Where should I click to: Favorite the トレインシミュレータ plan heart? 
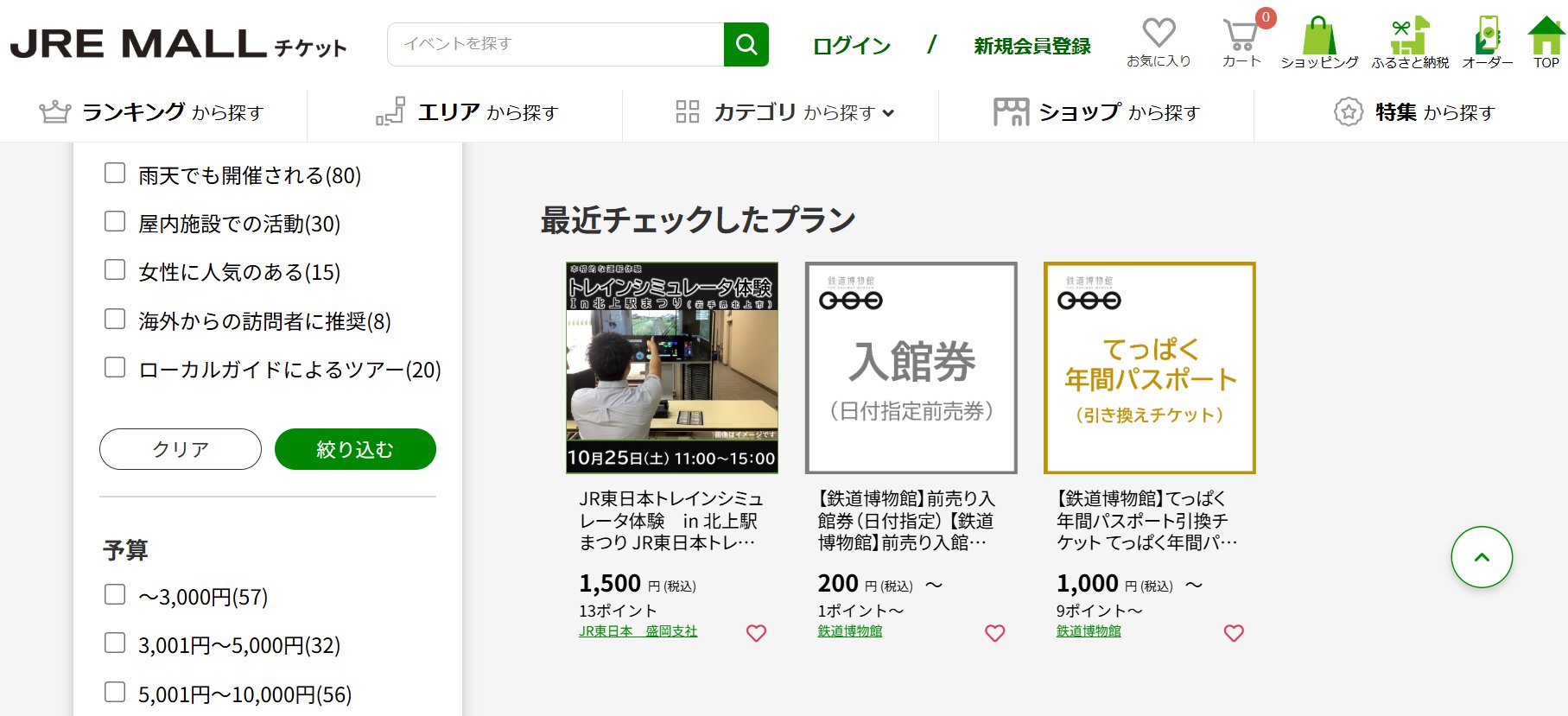coord(756,633)
